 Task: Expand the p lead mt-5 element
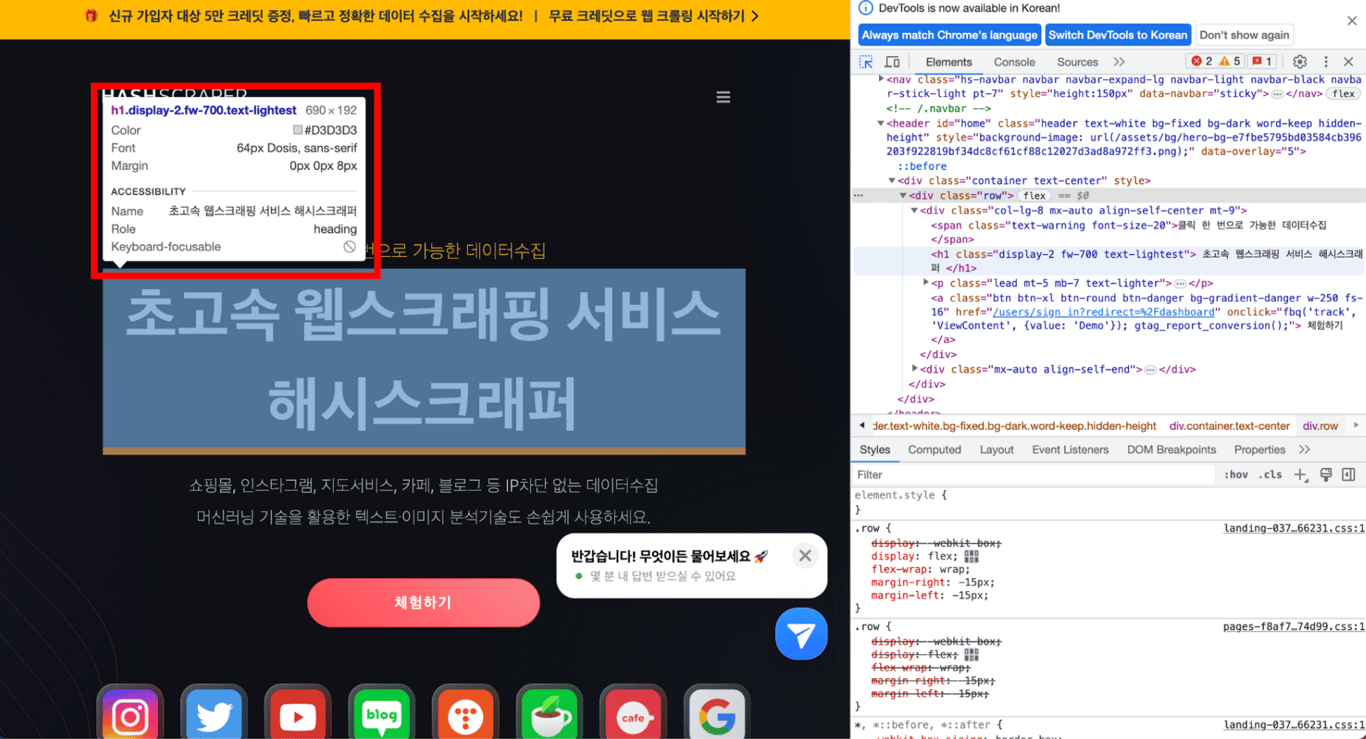(925, 283)
